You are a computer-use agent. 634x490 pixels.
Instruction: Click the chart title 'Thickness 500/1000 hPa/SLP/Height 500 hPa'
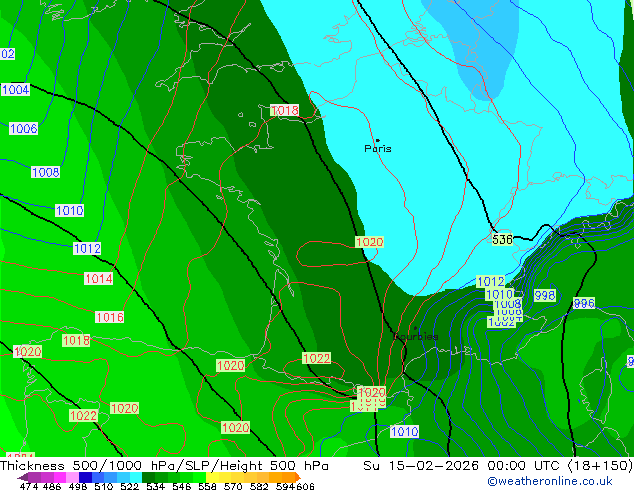pos(164,466)
